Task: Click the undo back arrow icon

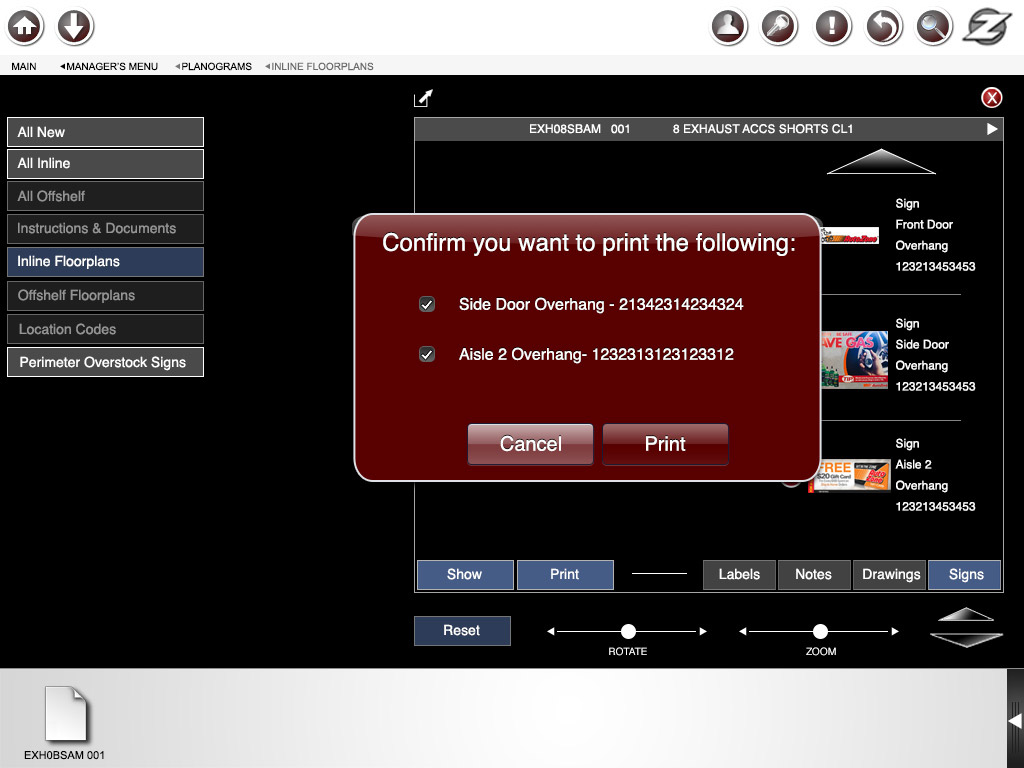Action: coord(883,27)
